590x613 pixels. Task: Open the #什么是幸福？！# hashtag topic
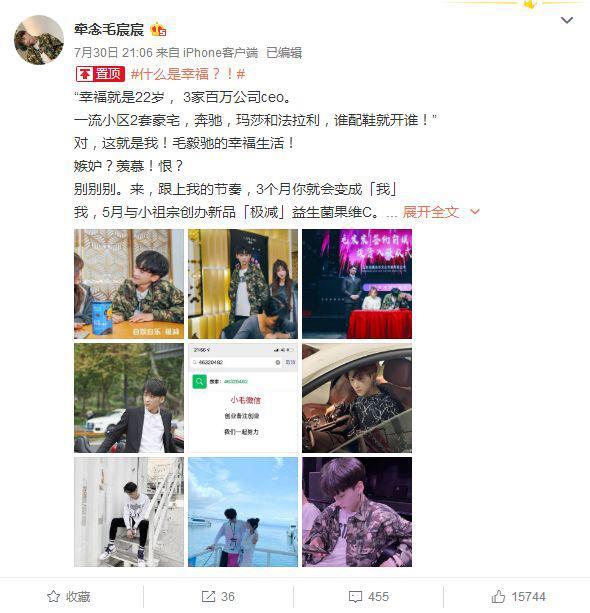pos(188,74)
